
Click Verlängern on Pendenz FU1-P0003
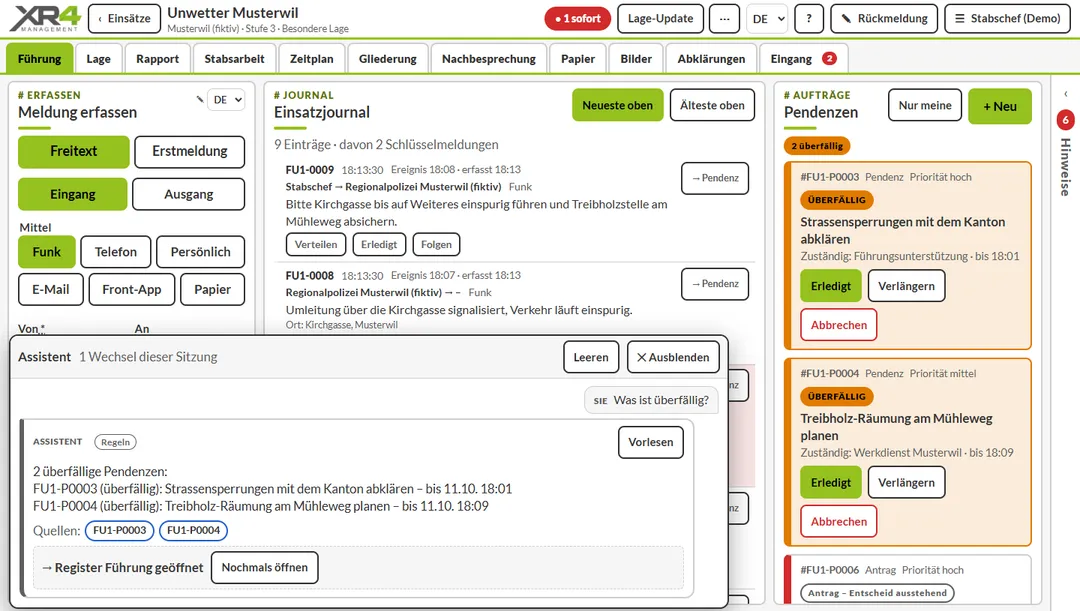pos(906,286)
